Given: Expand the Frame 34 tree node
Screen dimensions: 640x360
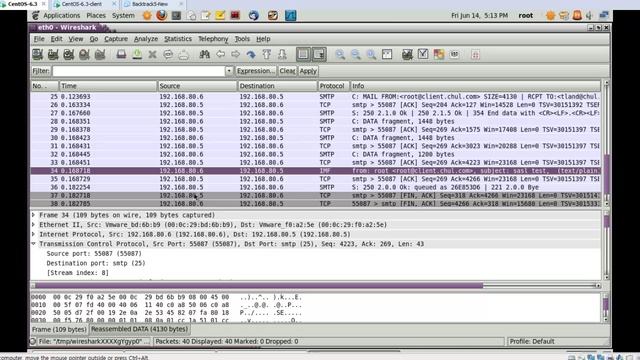Looking at the screenshot, I should pyautogui.click(x=33, y=215).
